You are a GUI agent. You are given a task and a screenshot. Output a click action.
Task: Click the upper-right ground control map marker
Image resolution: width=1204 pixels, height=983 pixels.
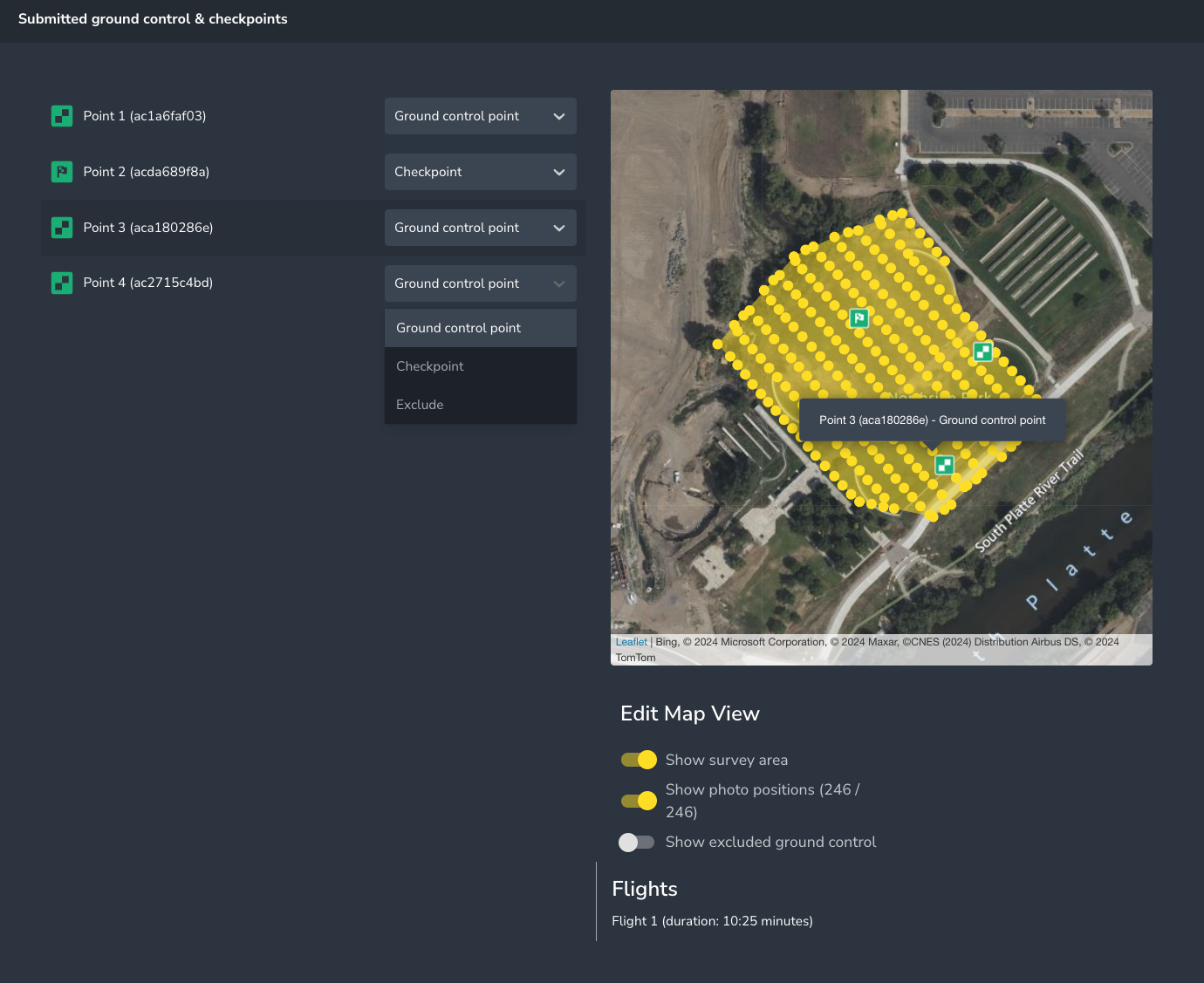tap(982, 352)
